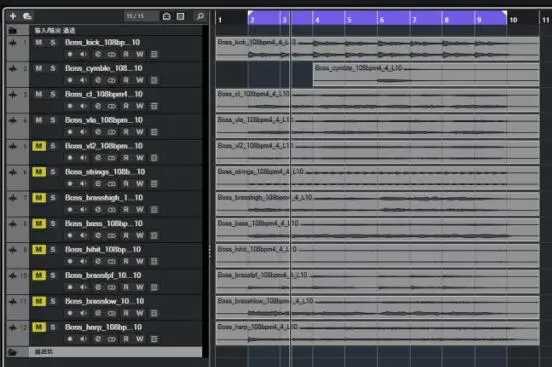552x367 pixels.
Task: Open the track presets icon beside Add Track
Action: tap(27, 16)
